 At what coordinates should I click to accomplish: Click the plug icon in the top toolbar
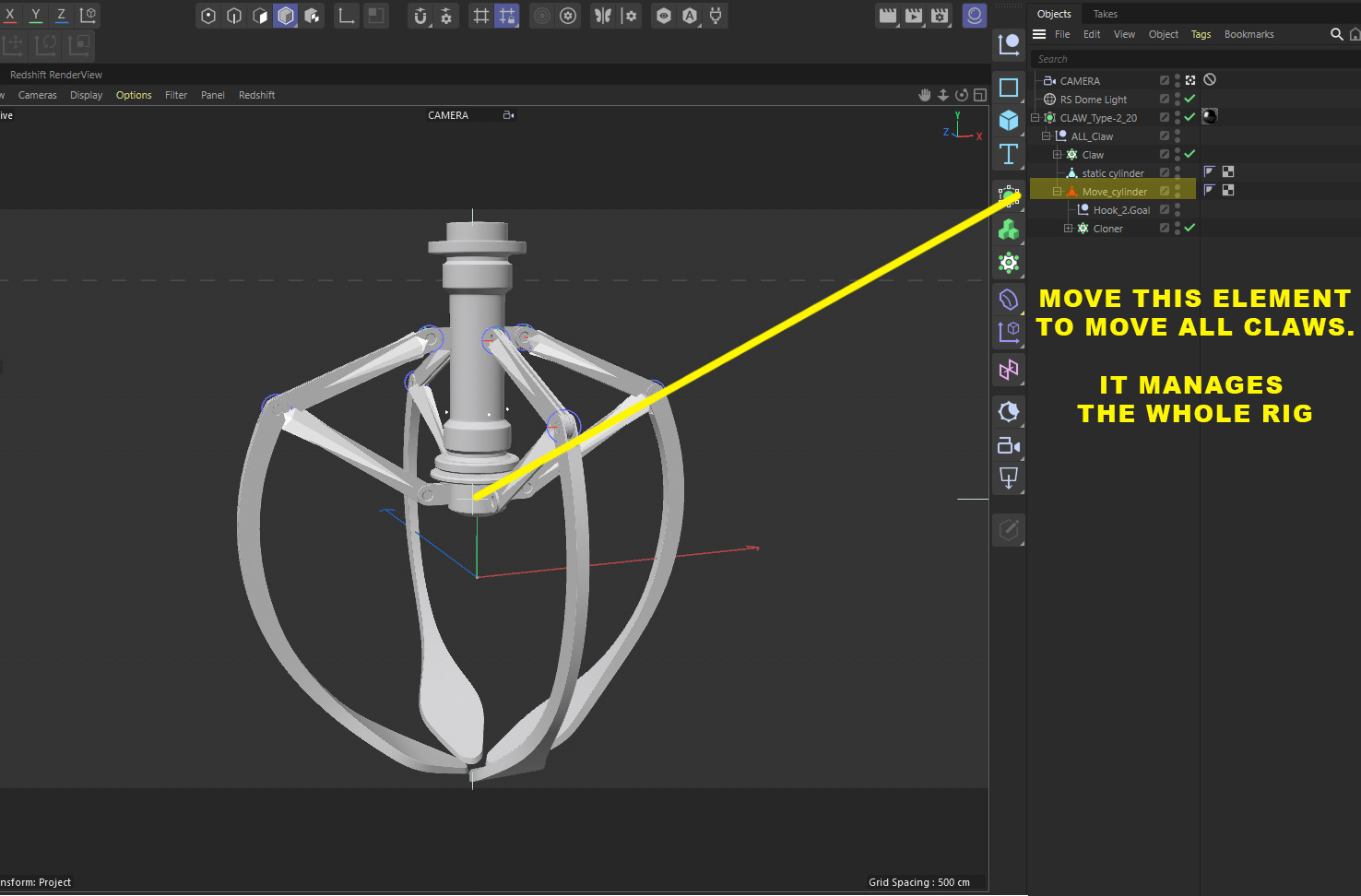[x=716, y=16]
